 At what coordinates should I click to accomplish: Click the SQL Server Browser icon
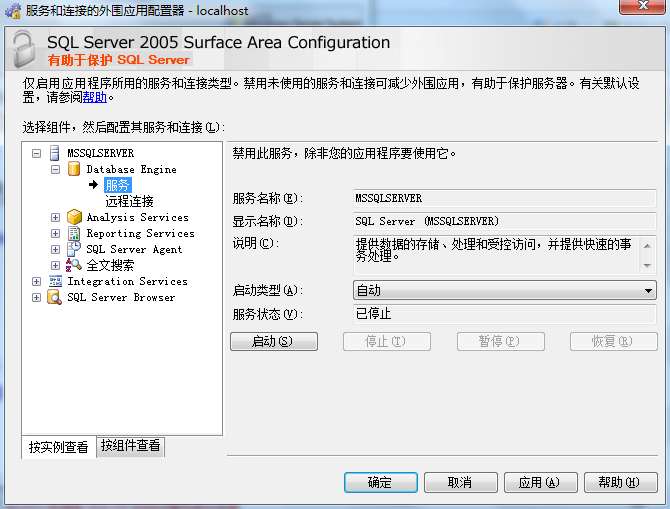point(55,297)
